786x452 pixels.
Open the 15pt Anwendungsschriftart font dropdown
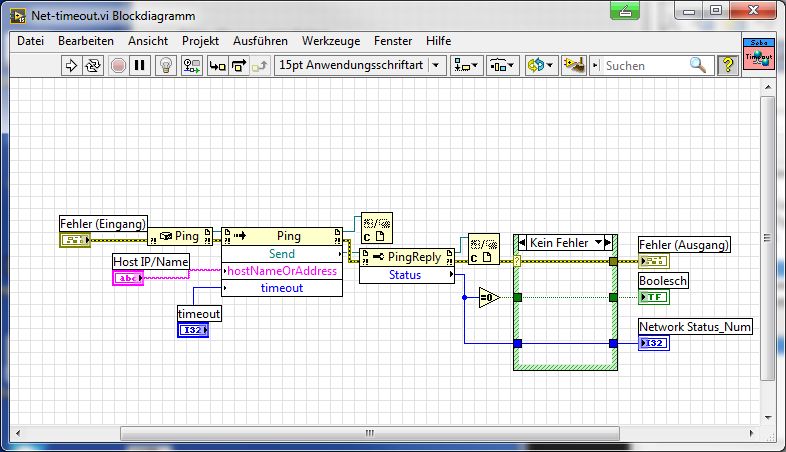tap(359, 66)
